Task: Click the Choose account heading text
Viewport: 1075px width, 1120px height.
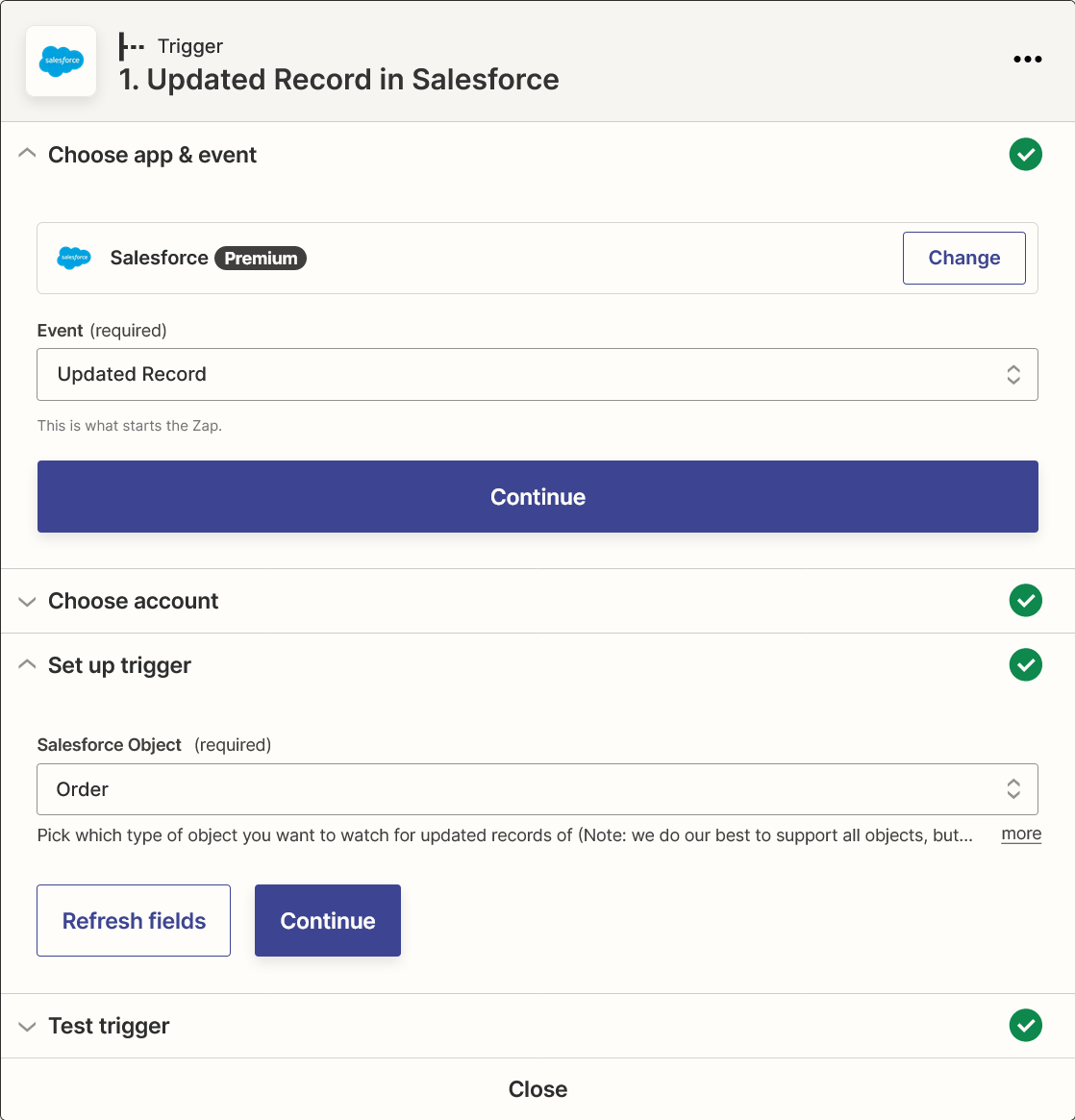Action: tap(134, 601)
